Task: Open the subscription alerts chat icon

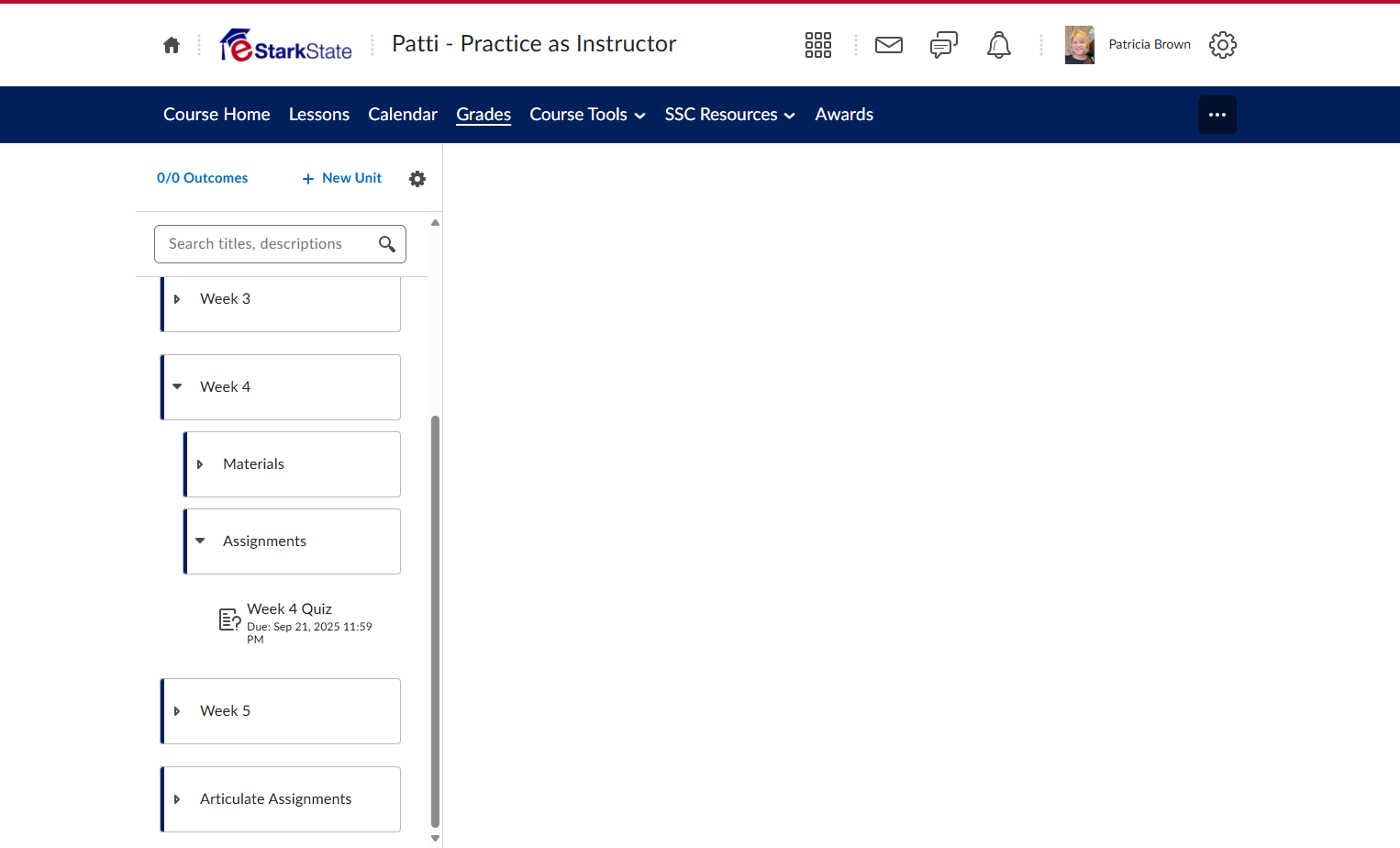Action: (x=944, y=45)
